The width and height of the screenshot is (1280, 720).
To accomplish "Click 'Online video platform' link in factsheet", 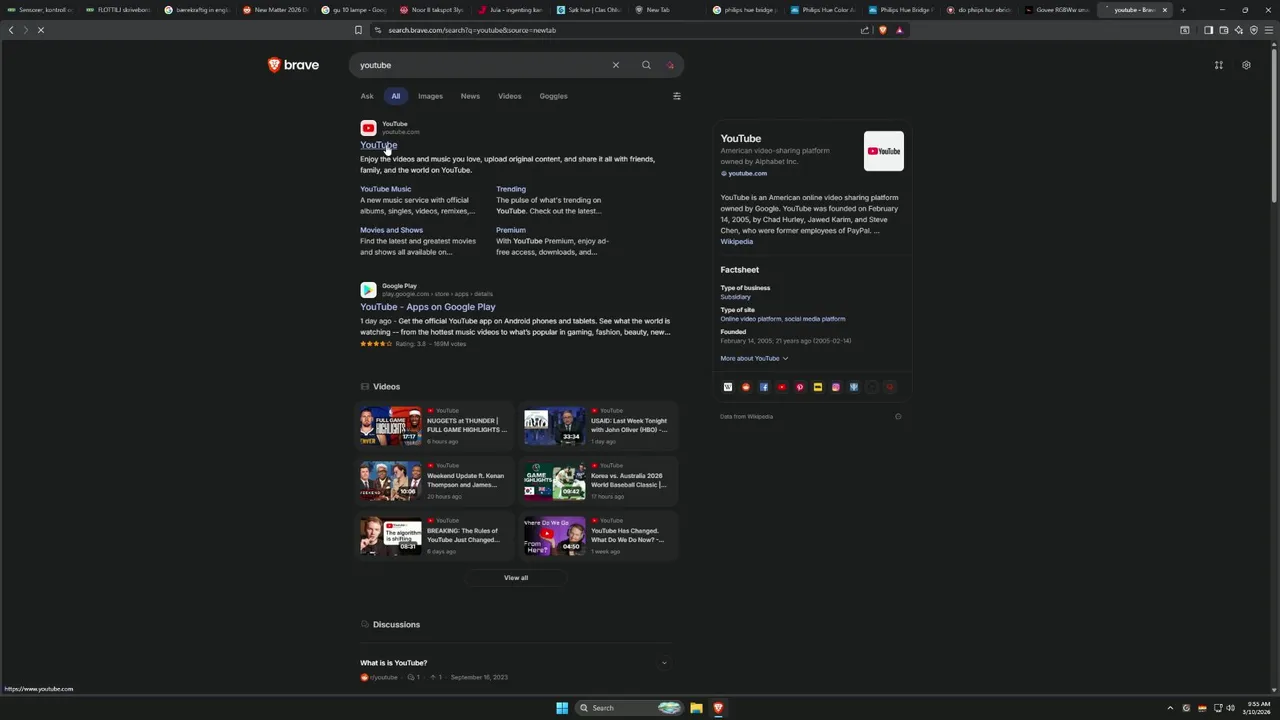I will (x=751, y=319).
